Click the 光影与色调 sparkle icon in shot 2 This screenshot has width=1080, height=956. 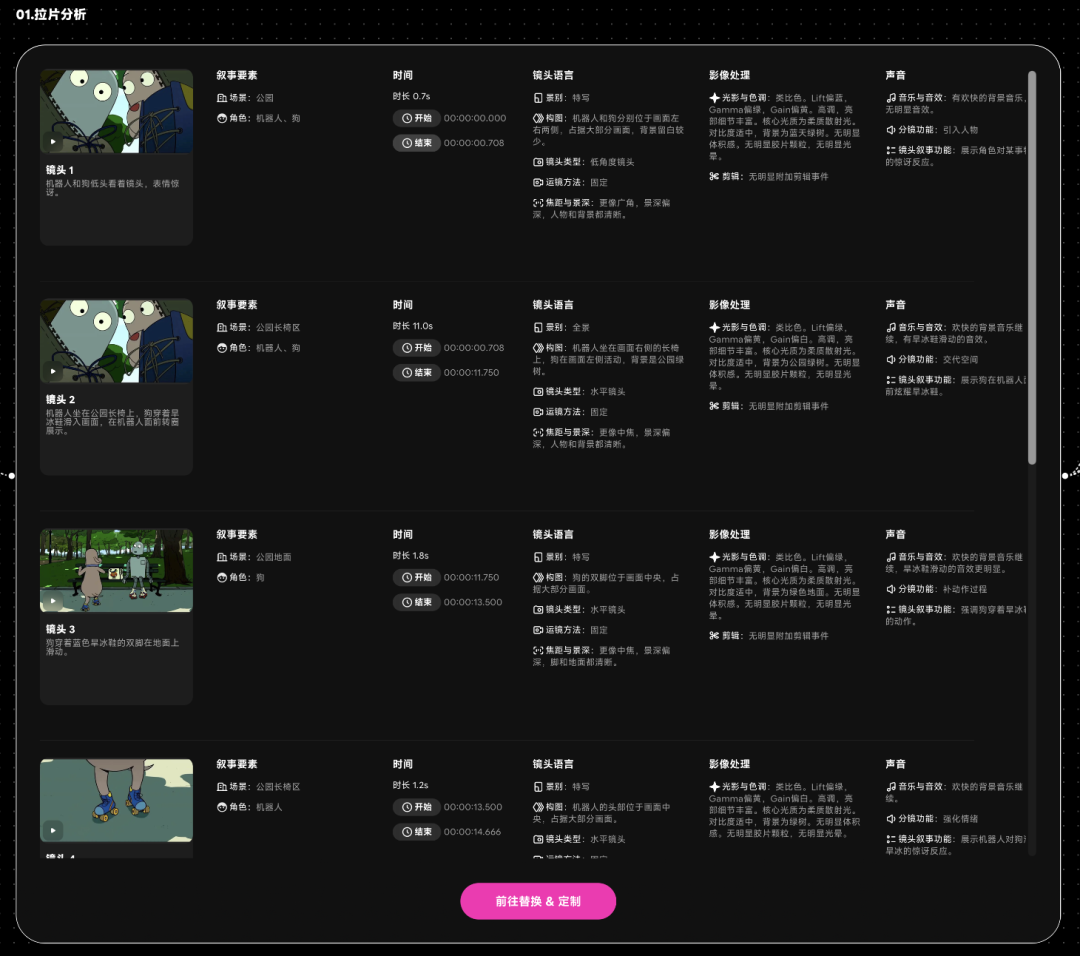coord(714,328)
